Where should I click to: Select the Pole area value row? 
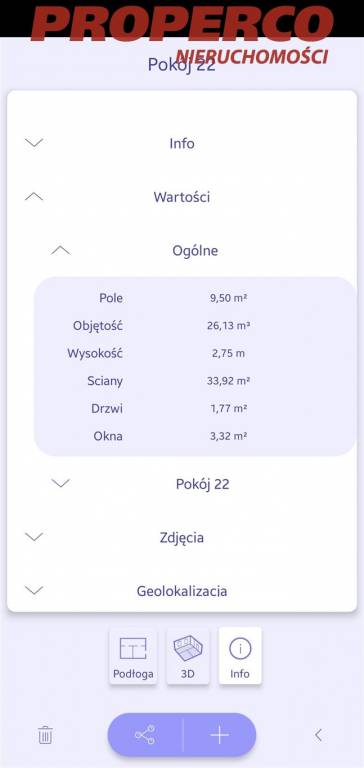click(195, 298)
